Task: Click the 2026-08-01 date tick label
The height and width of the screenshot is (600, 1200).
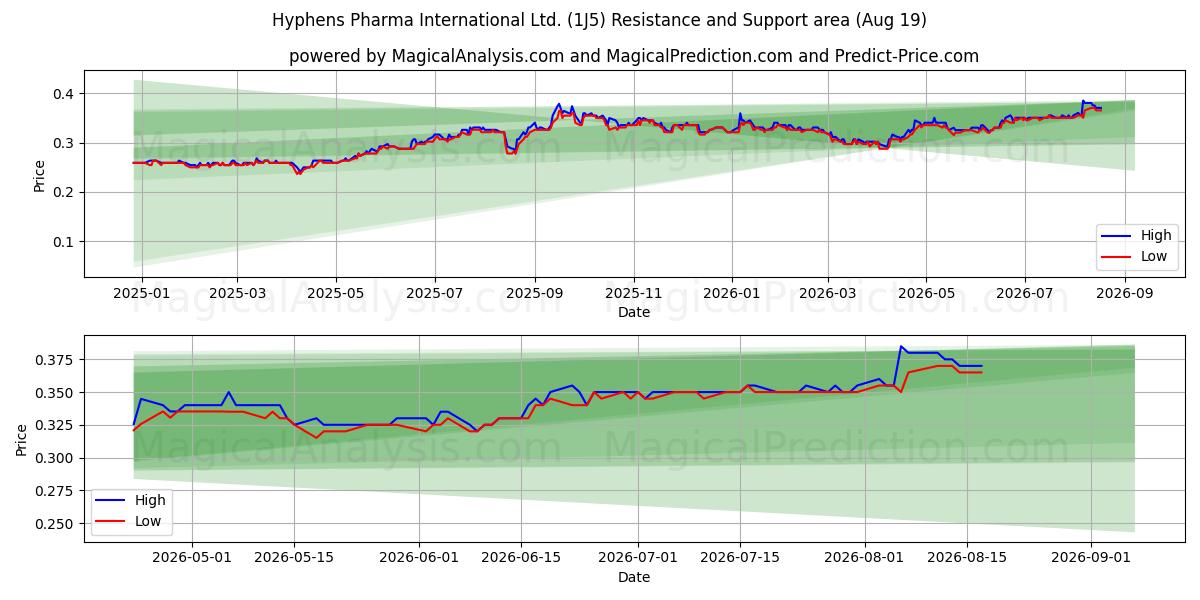Action: pyautogui.click(x=865, y=559)
